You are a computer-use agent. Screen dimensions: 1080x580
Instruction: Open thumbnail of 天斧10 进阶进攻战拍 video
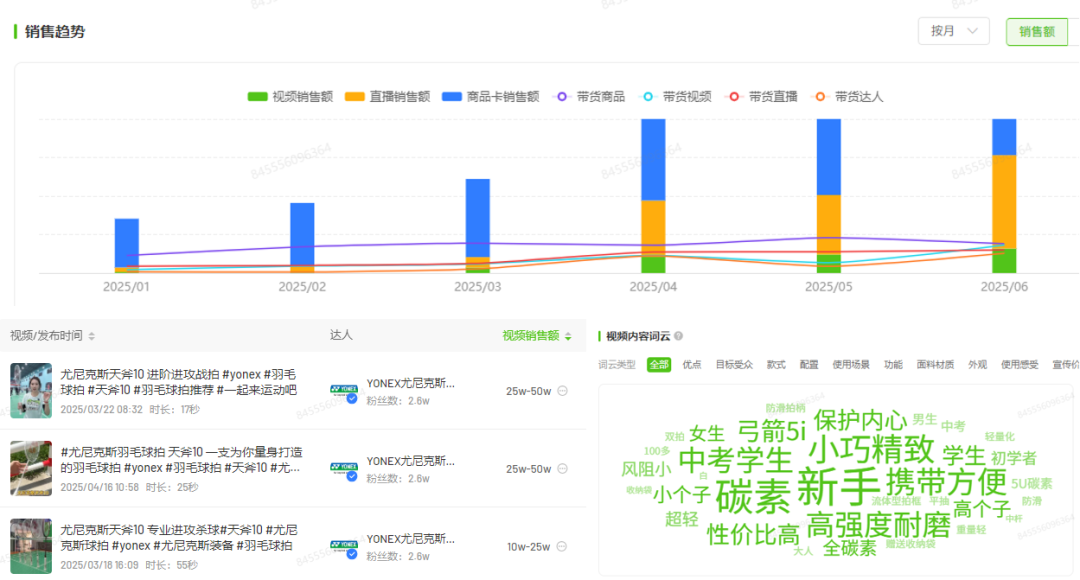(x=31, y=391)
